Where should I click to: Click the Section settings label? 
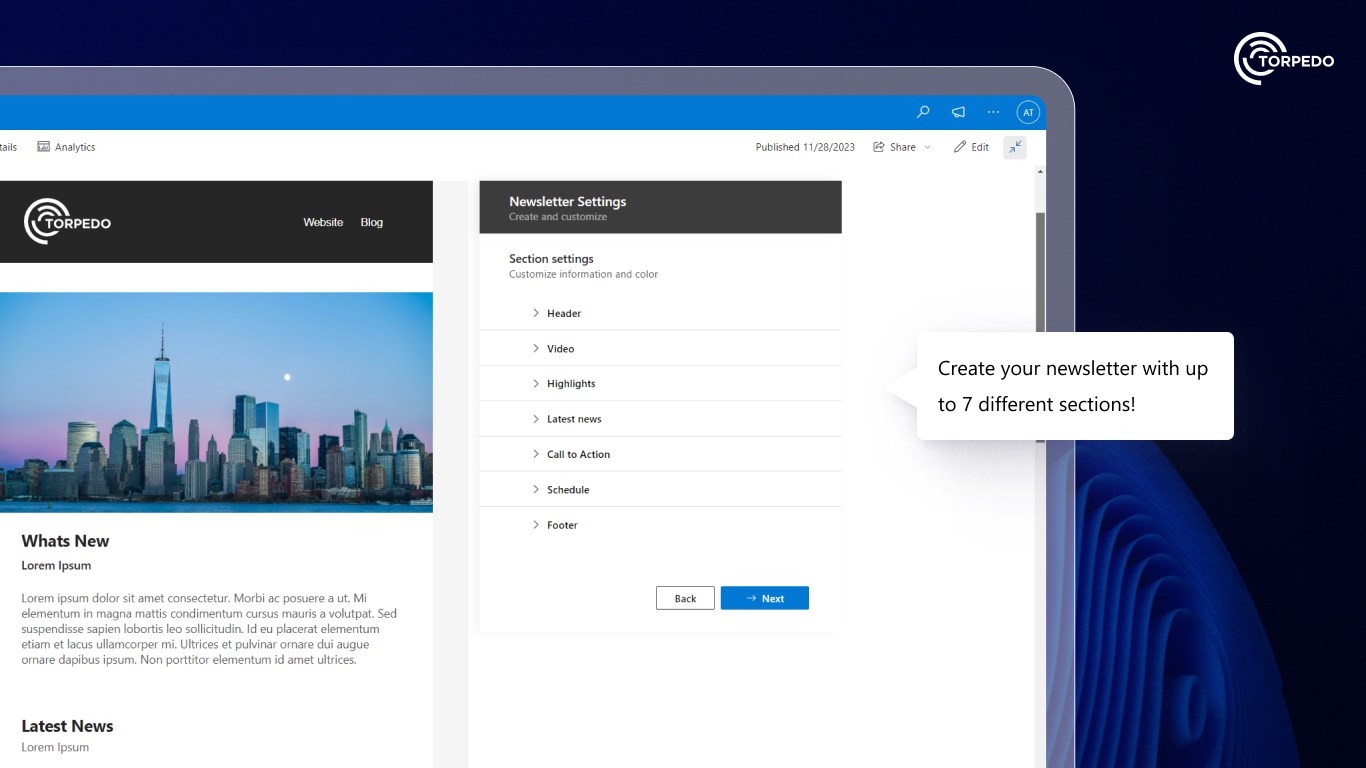551,259
